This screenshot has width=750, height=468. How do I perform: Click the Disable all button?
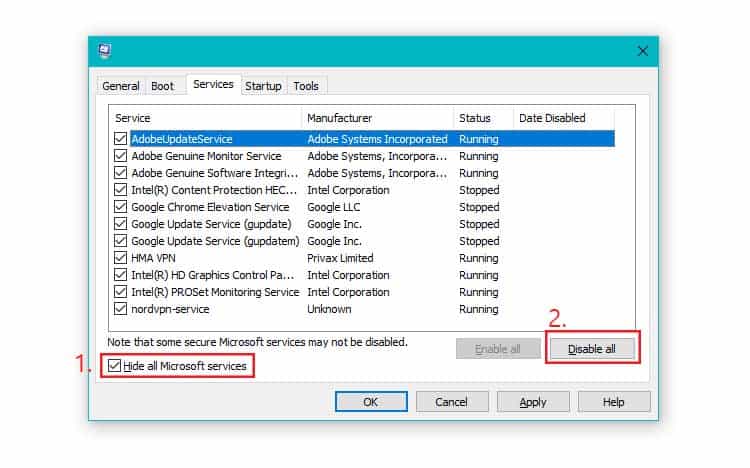[x=592, y=349]
